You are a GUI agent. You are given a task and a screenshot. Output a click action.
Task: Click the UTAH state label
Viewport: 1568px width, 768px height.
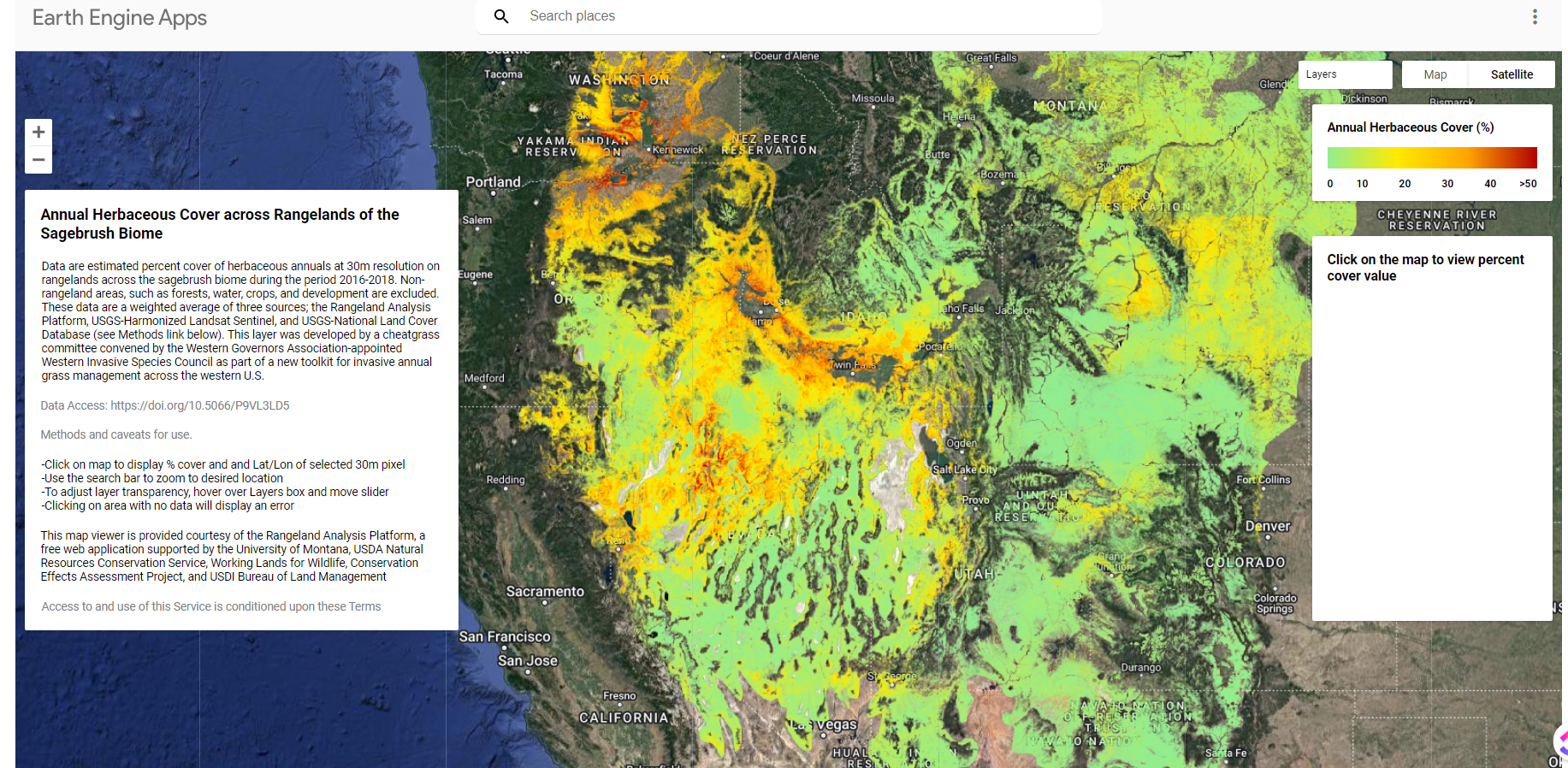coord(973,574)
